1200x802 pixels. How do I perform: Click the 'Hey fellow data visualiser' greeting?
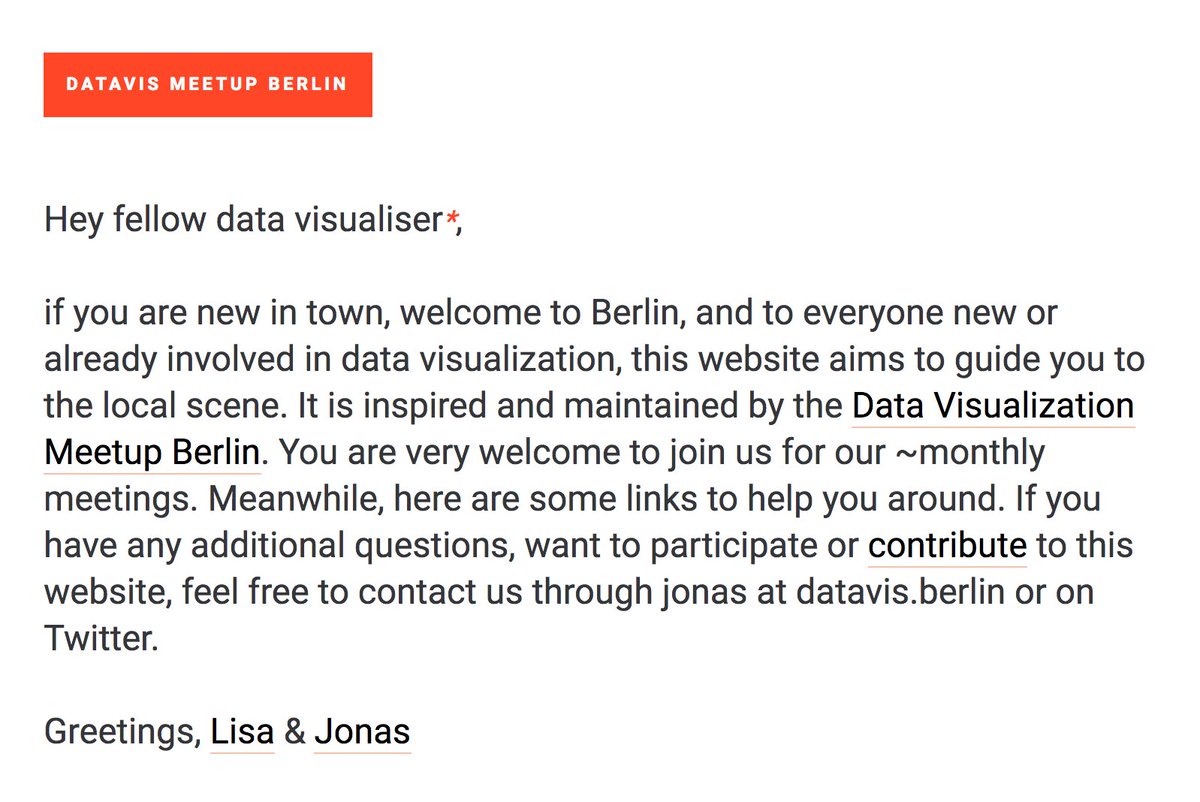point(243,220)
